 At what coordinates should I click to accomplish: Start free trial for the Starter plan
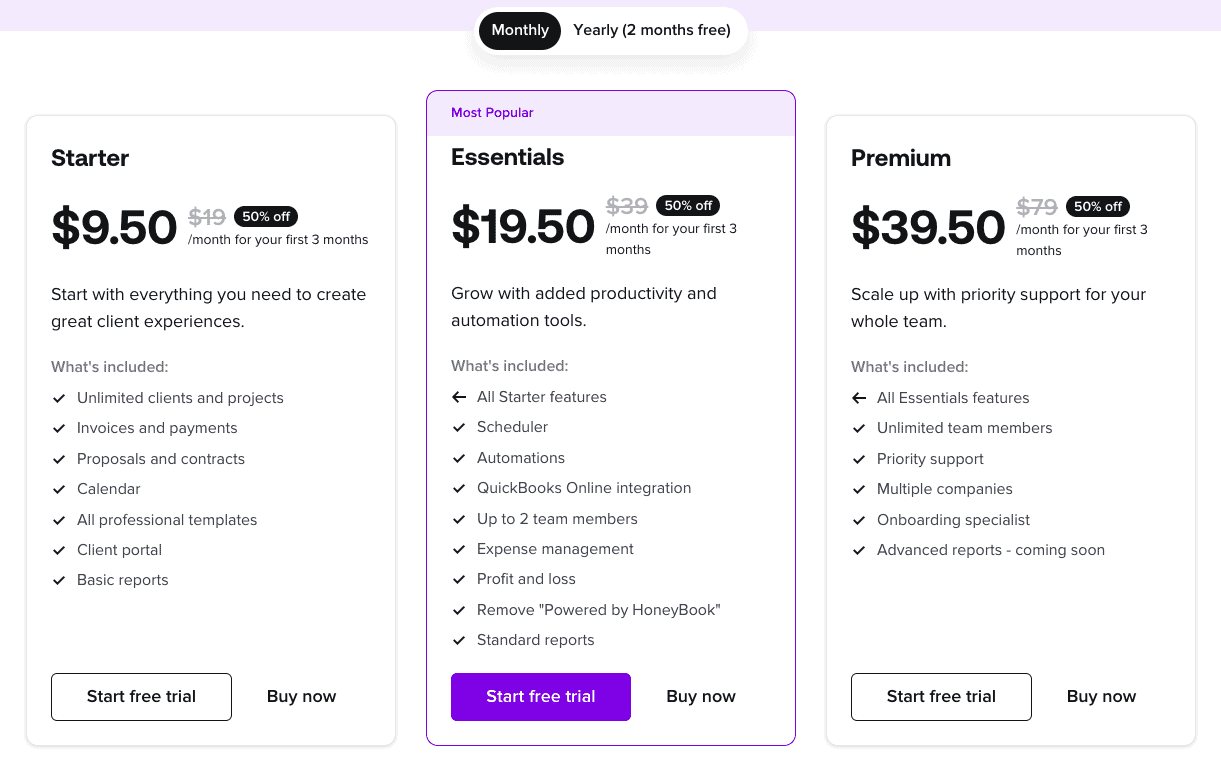point(141,696)
